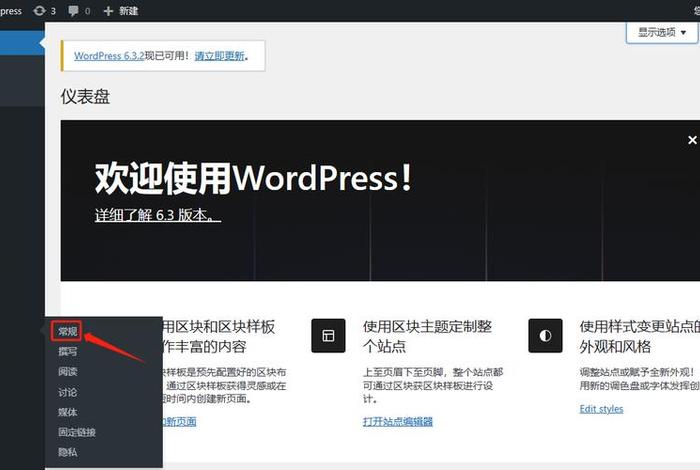Click the 新建 label in admin bar

click(x=129, y=11)
